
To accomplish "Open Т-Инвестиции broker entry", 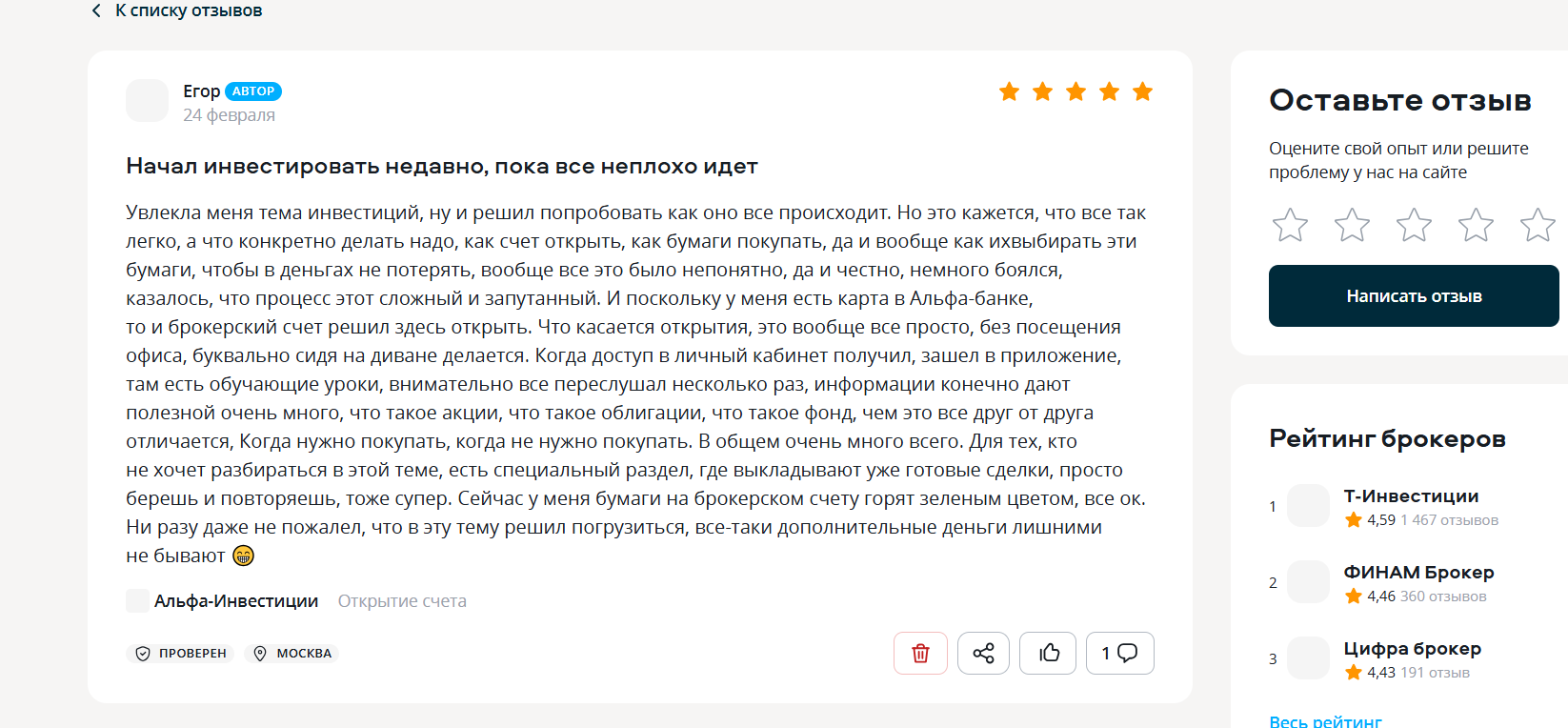I will (x=1411, y=496).
